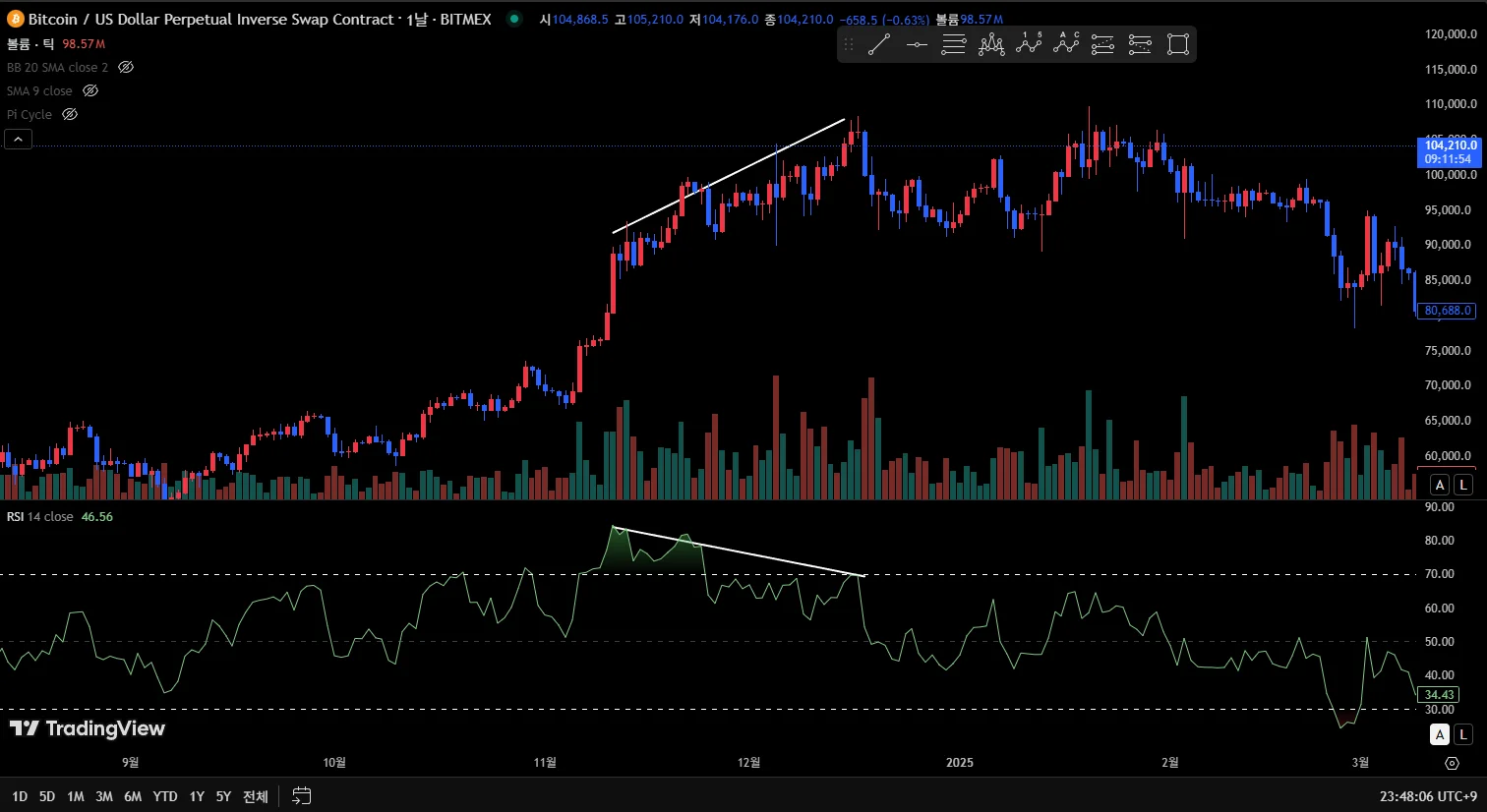The image size is (1487, 812).
Task: Switch to the 5D time range
Action: [47, 796]
